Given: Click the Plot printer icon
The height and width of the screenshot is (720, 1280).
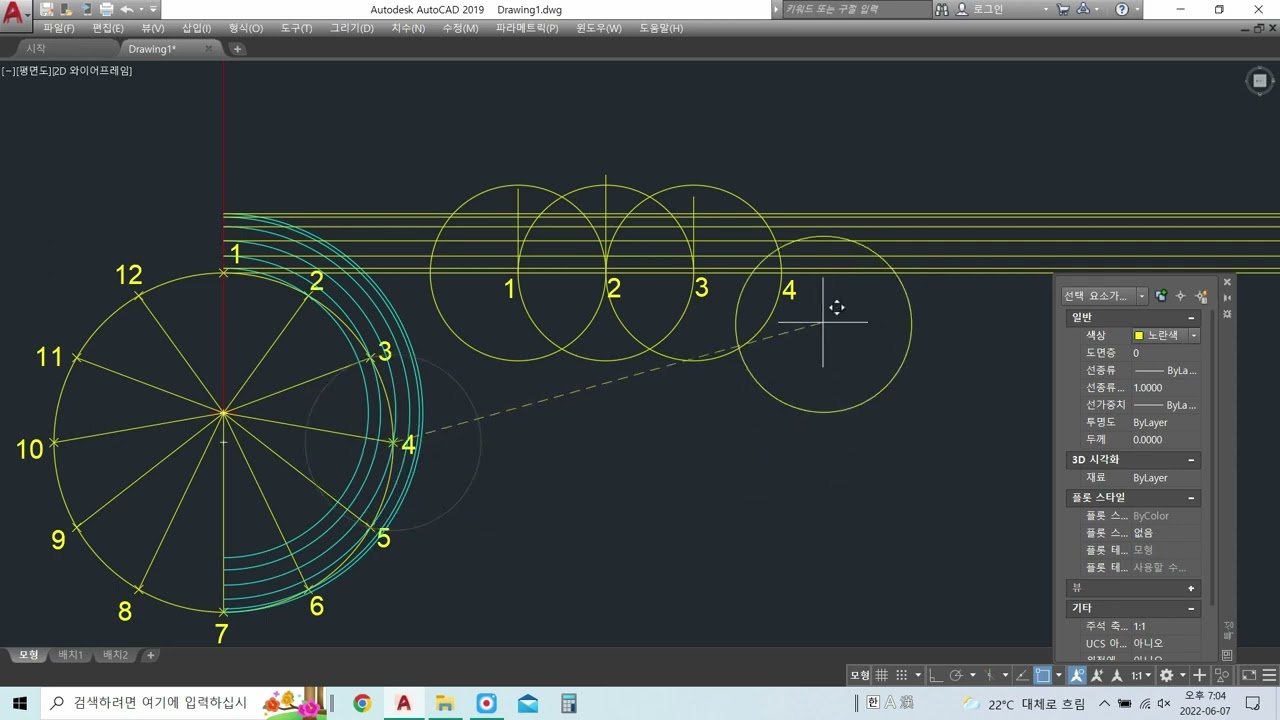Looking at the screenshot, I should coord(106,9).
